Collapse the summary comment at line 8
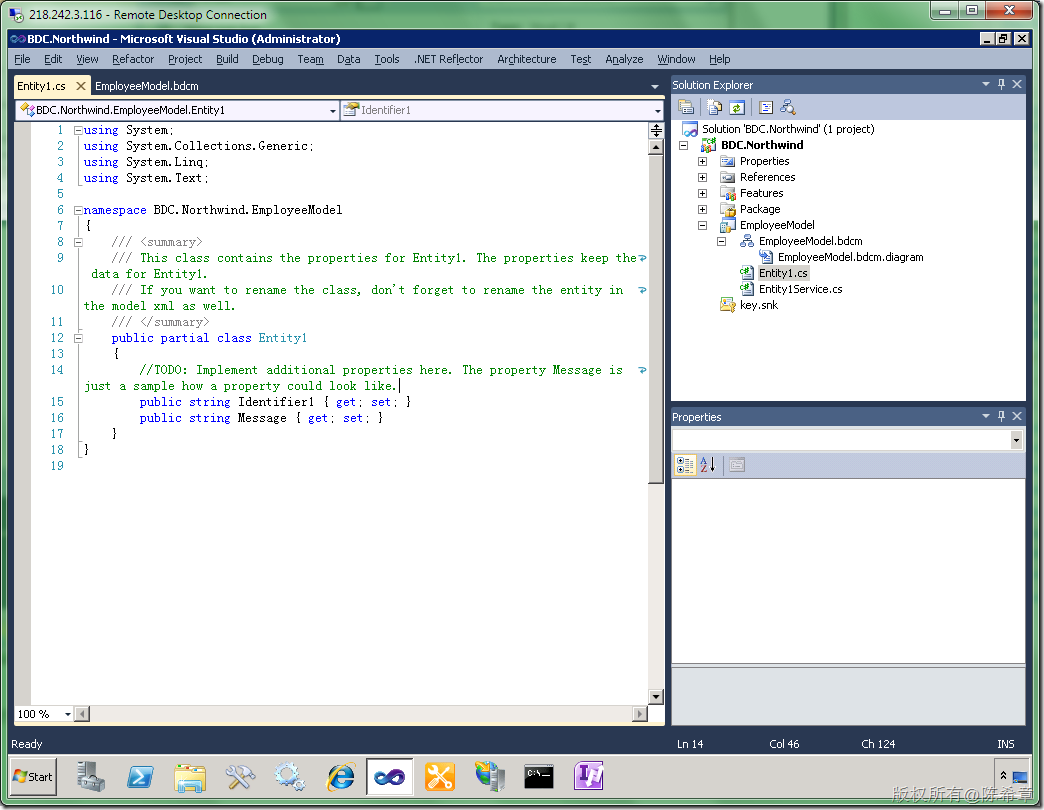Screen dimensions: 1044x810 tap(78, 242)
